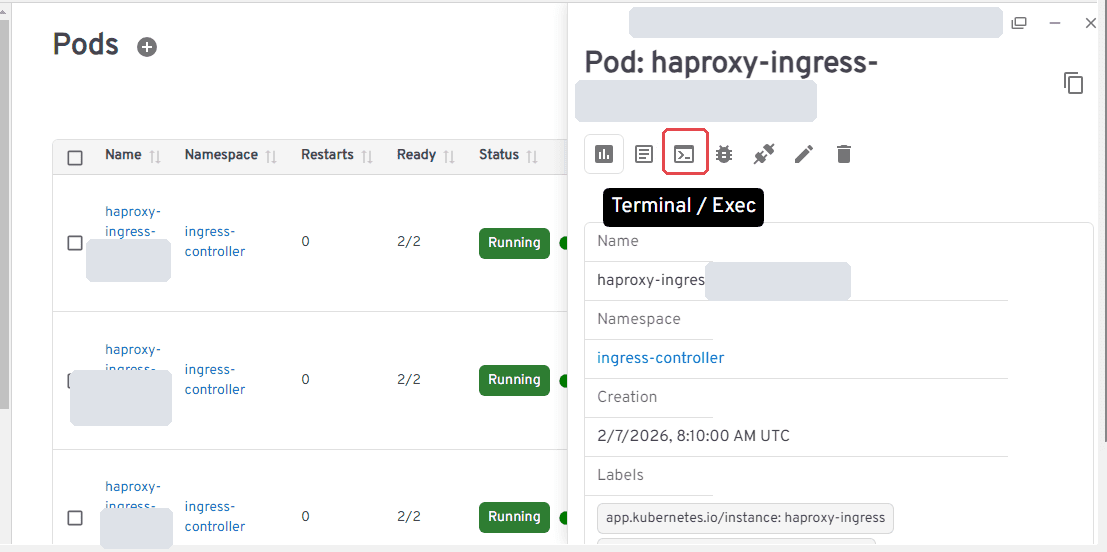Click the Creation field heading
1107x552 pixels.
pyautogui.click(x=627, y=397)
